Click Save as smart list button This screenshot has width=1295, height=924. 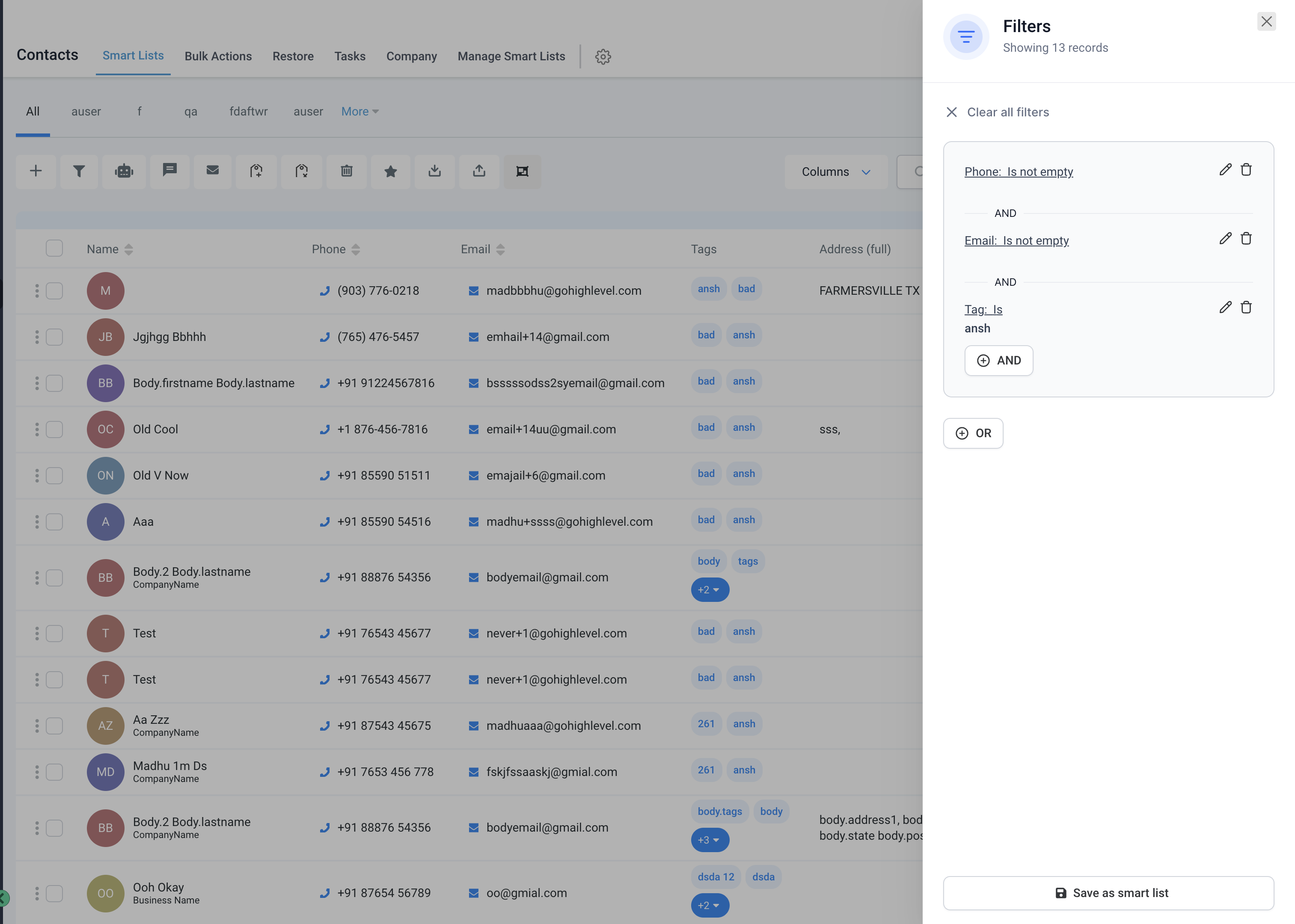(x=1108, y=893)
